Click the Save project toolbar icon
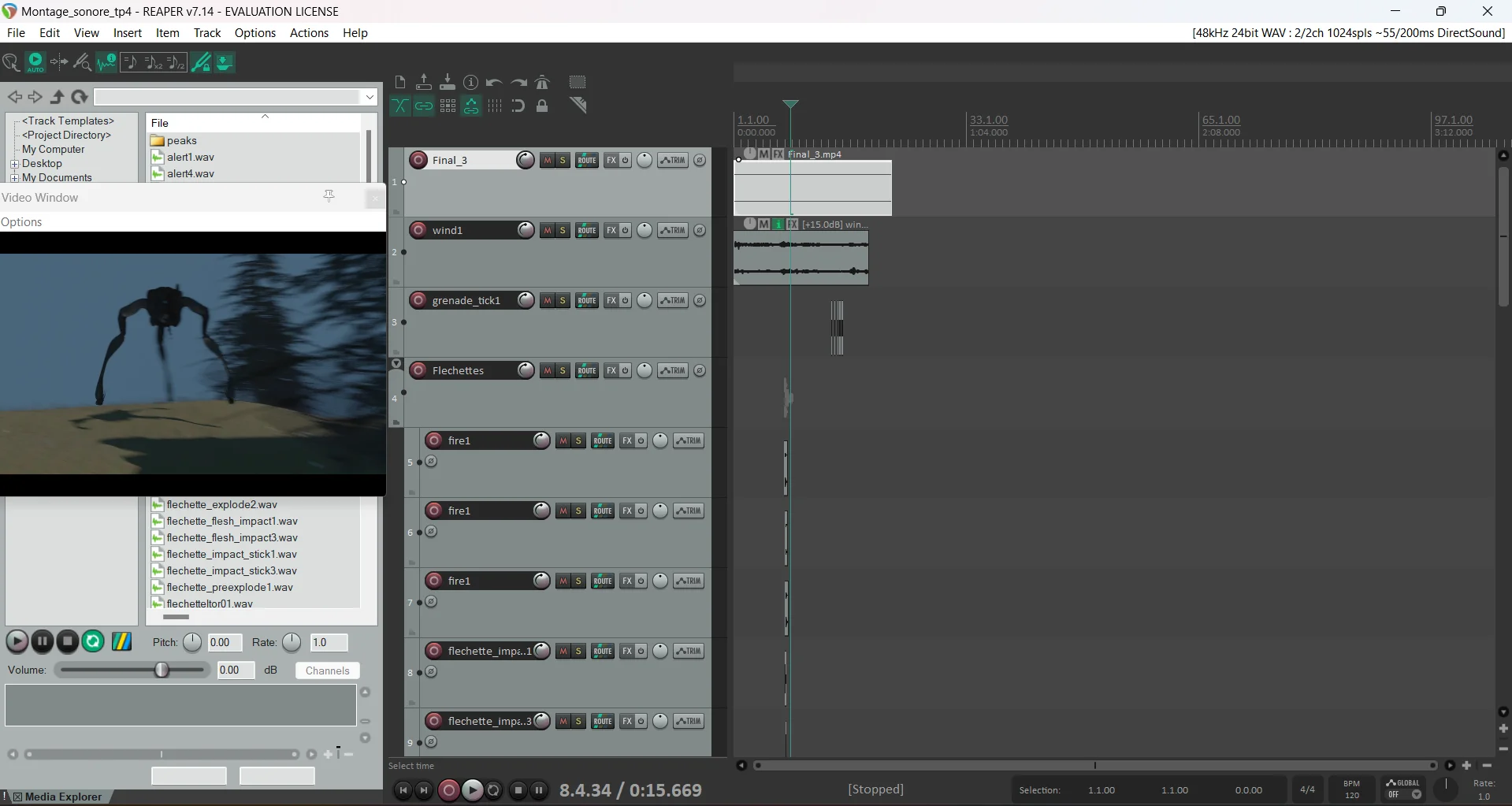This screenshot has height=806, width=1512. [x=448, y=82]
